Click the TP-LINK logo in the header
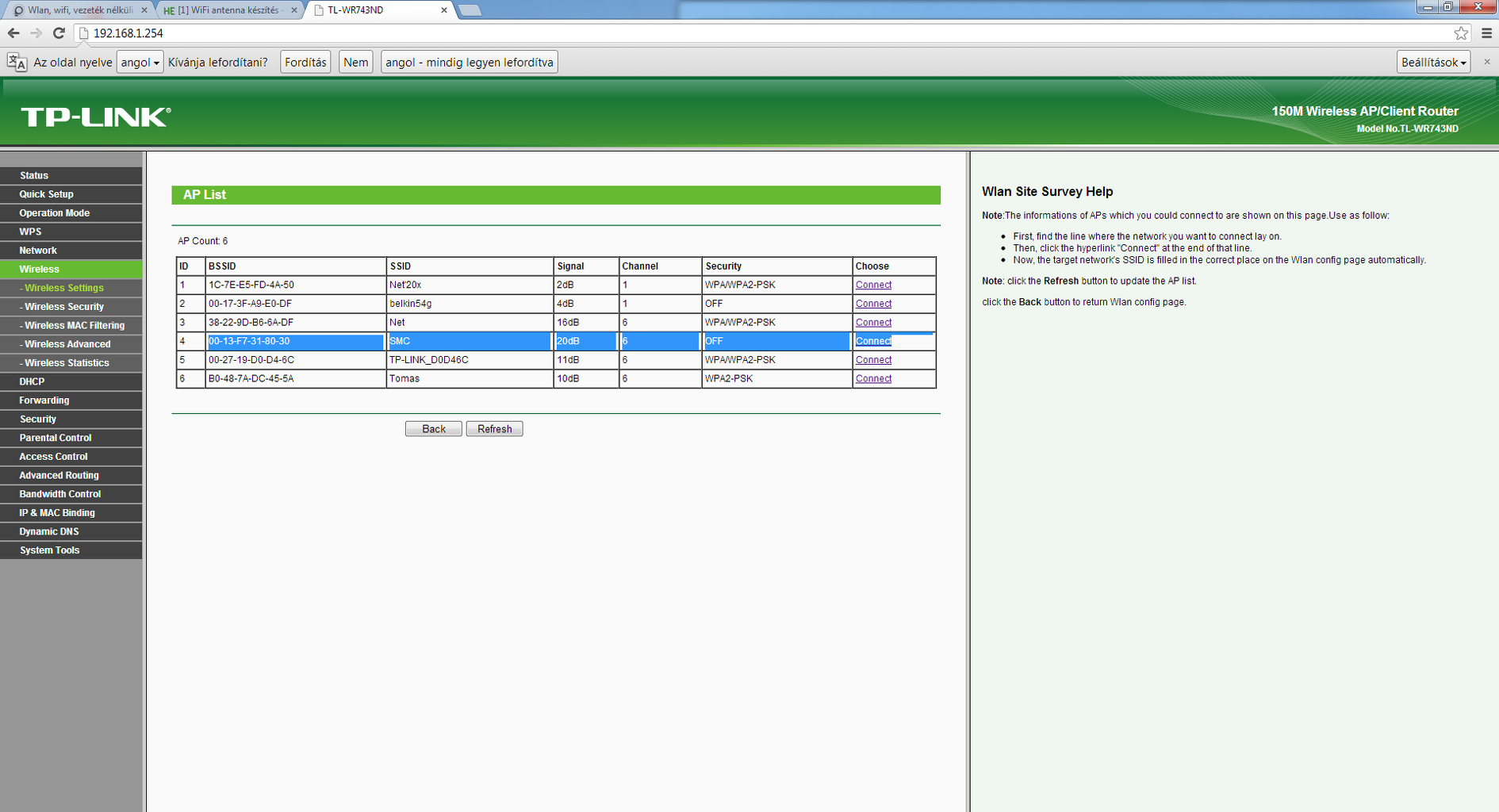 [96, 117]
